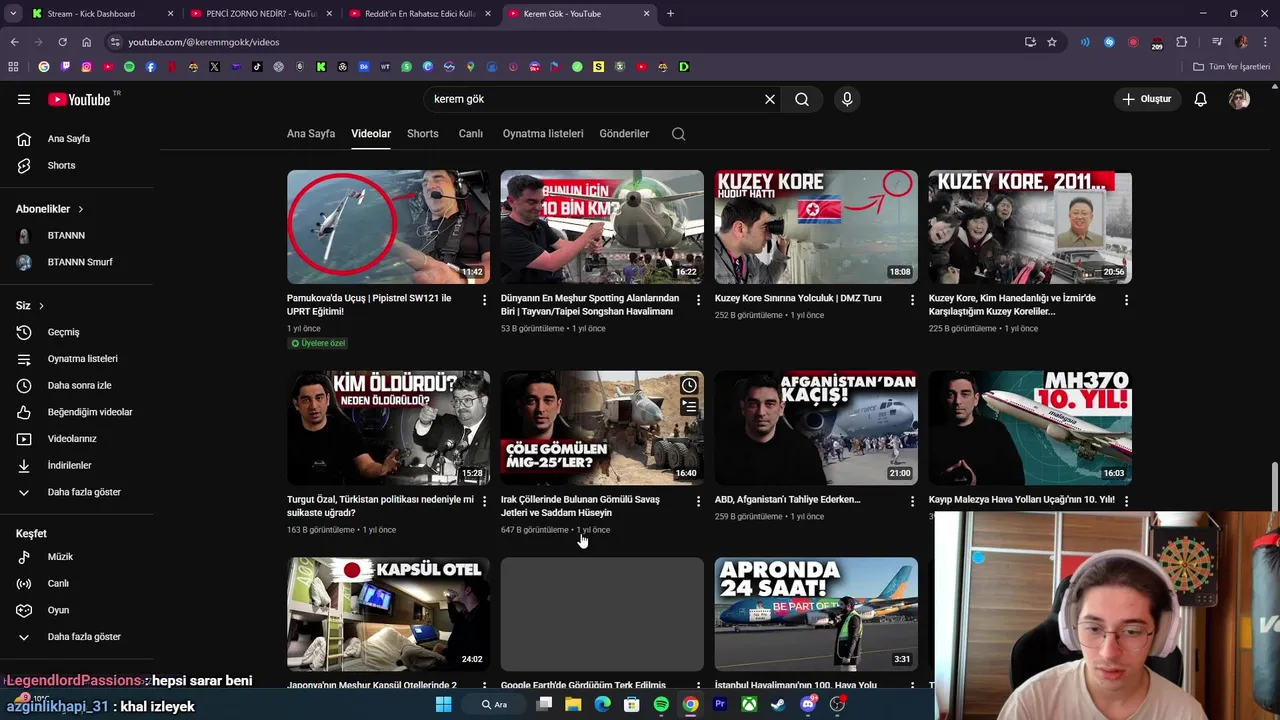1280x720 pixels.
Task: Open File Explorer from taskbar
Action: coord(573,704)
